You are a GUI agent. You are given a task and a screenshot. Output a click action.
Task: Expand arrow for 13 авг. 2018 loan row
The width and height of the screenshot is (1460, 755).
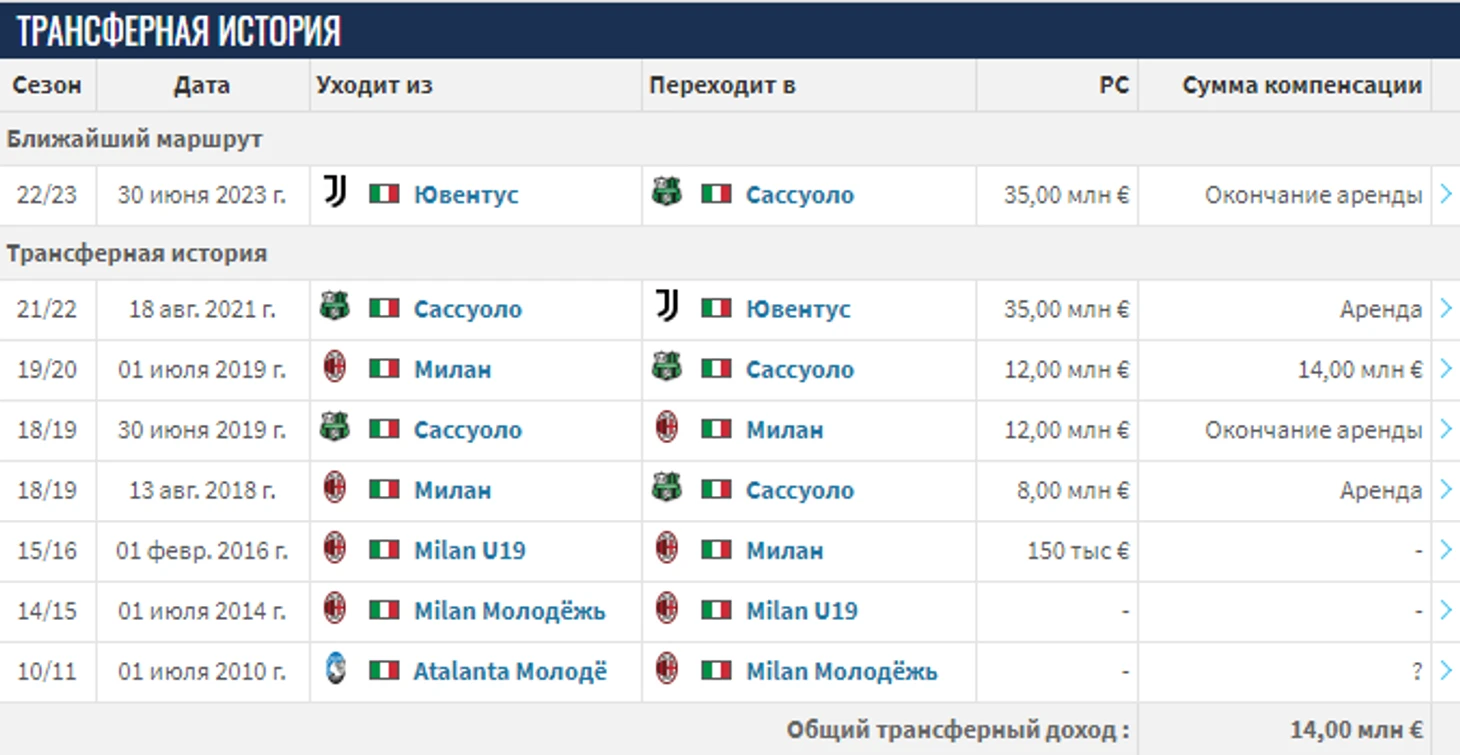1446,490
